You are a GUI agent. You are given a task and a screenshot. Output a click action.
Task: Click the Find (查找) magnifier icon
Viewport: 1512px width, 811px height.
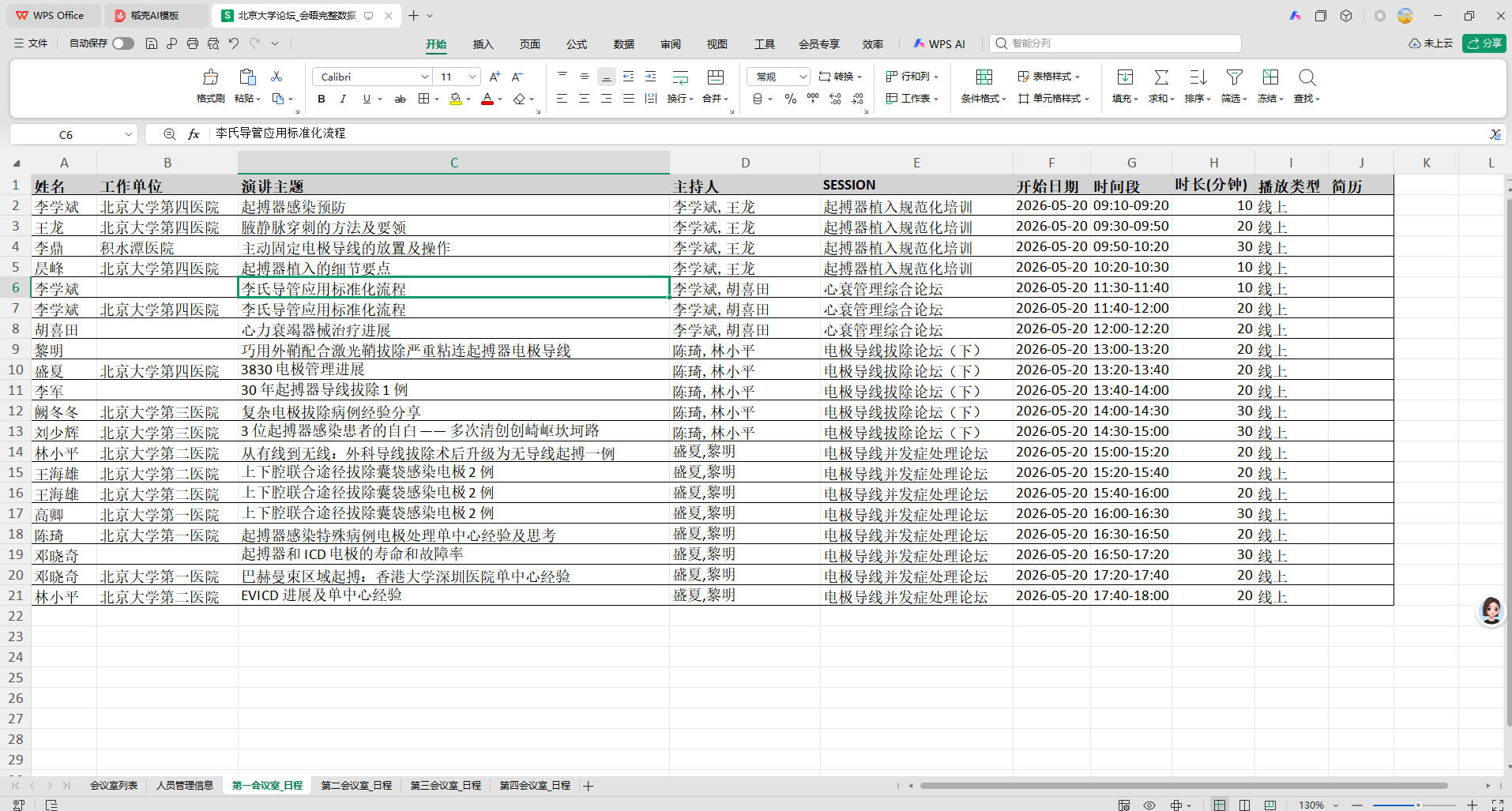(x=1307, y=77)
